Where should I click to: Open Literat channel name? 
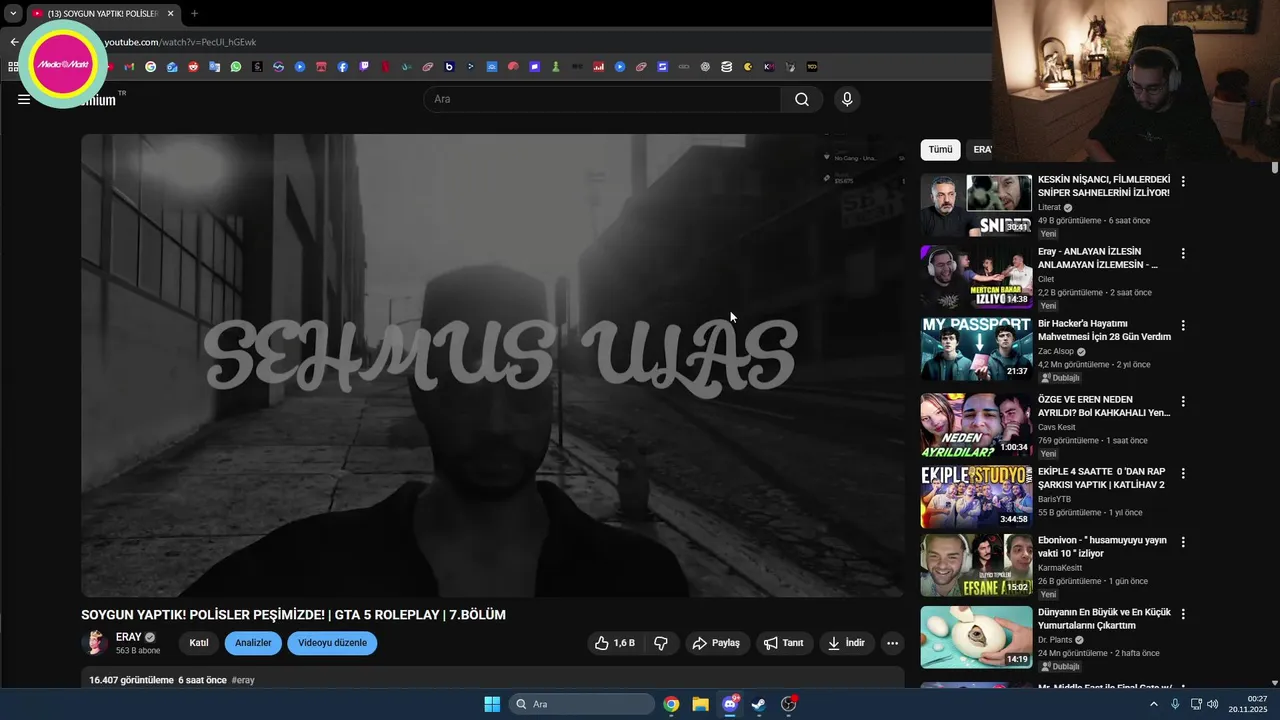1049,208
